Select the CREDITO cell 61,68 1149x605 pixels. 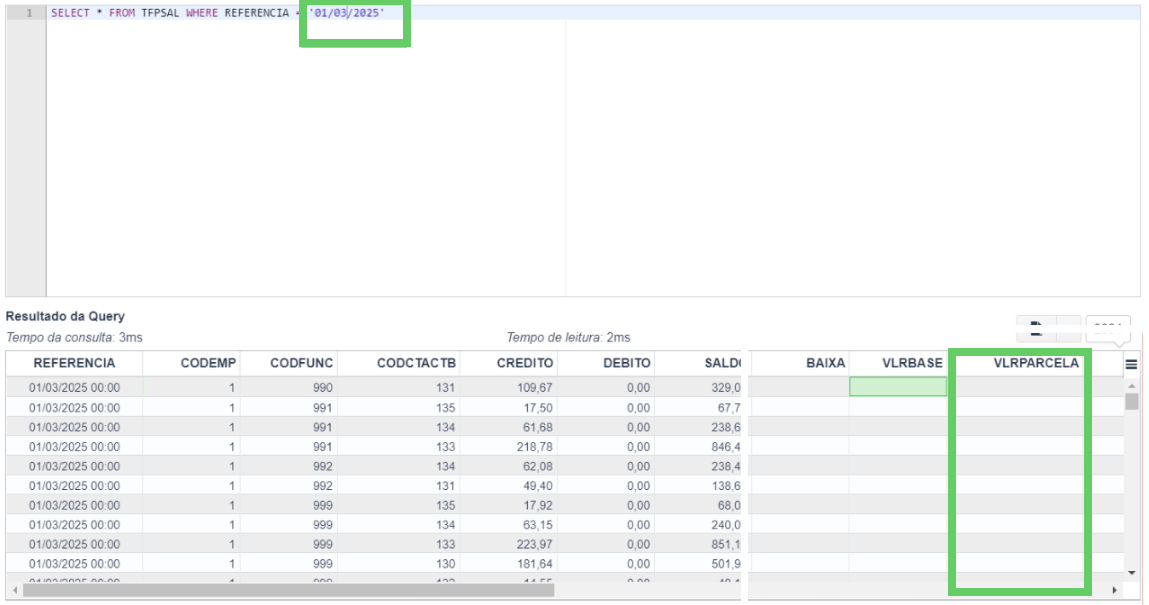(509, 427)
